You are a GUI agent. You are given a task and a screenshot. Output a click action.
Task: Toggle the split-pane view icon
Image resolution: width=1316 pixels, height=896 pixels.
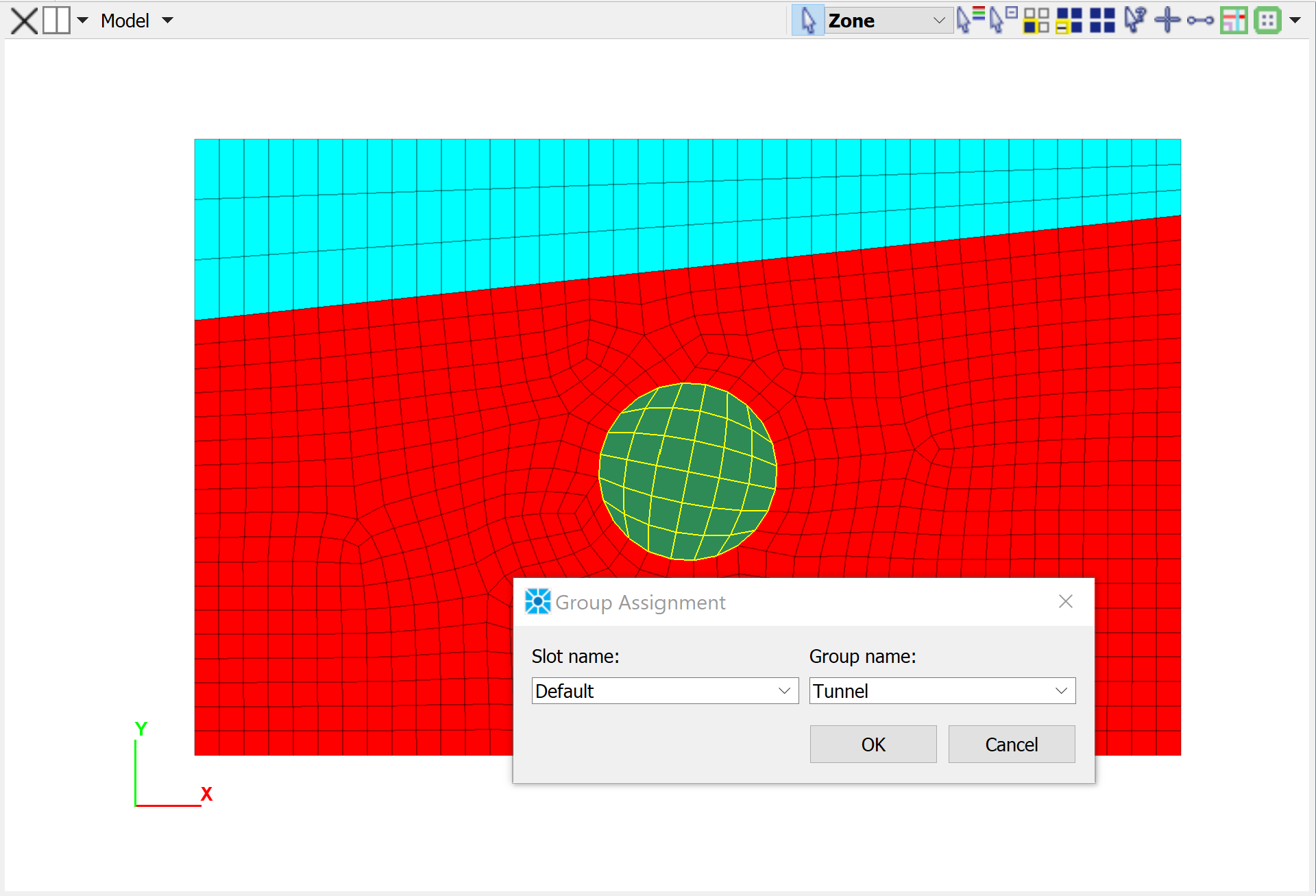click(x=56, y=21)
